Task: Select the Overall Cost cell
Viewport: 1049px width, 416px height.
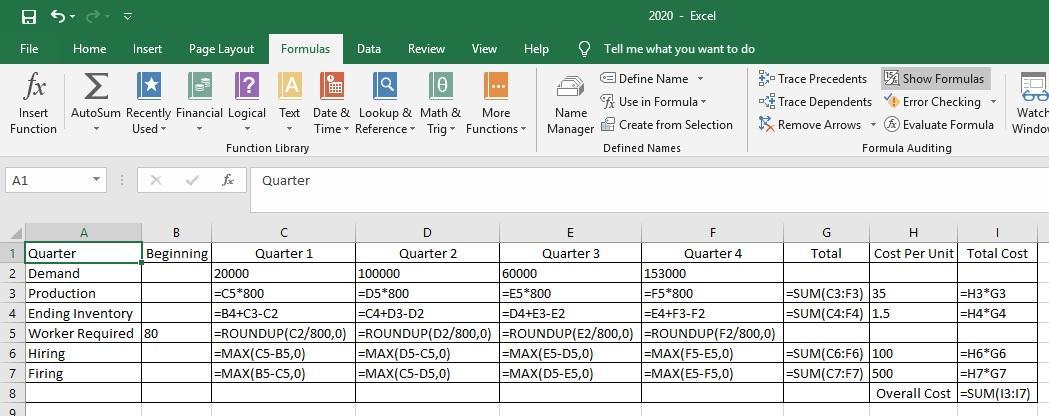Action: pos(914,394)
